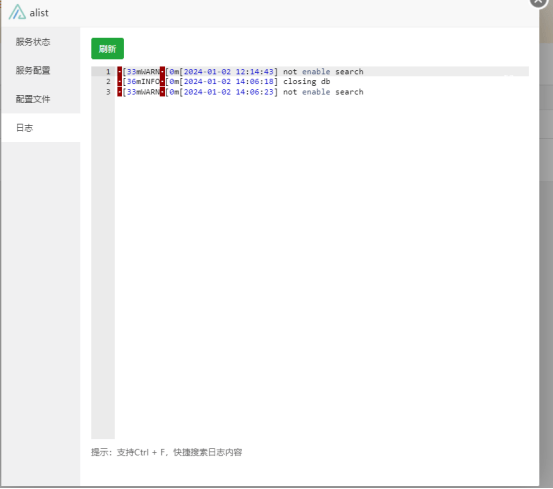Image resolution: width=553 pixels, height=489 pixels.
Task: Click the 14:06:23 timestamp in log
Action: [x=254, y=92]
